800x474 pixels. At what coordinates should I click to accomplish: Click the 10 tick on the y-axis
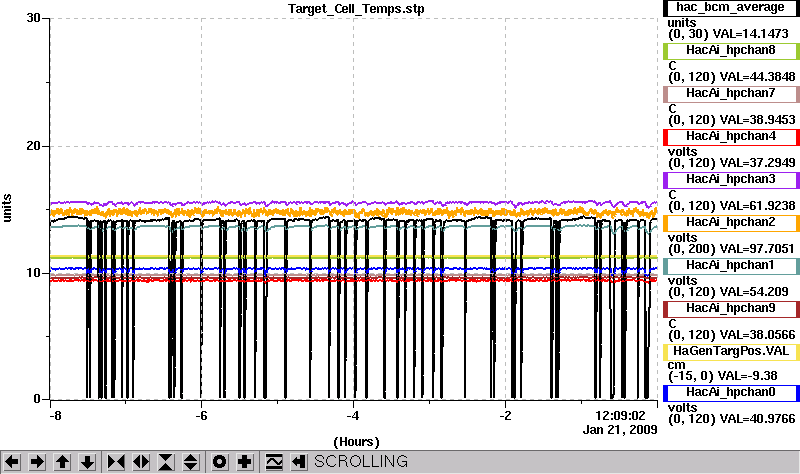coord(34,273)
